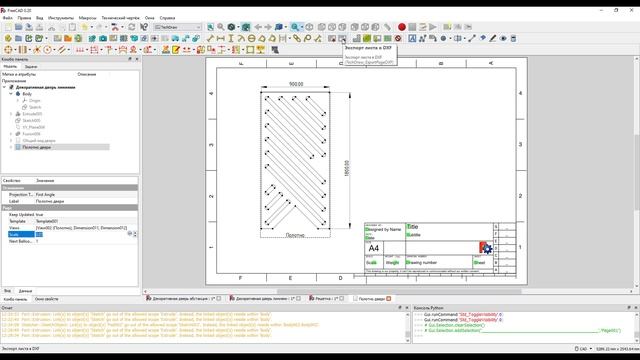This screenshot has height=360, width=640.
Task: Open the Справка menu
Action: tap(167, 18)
